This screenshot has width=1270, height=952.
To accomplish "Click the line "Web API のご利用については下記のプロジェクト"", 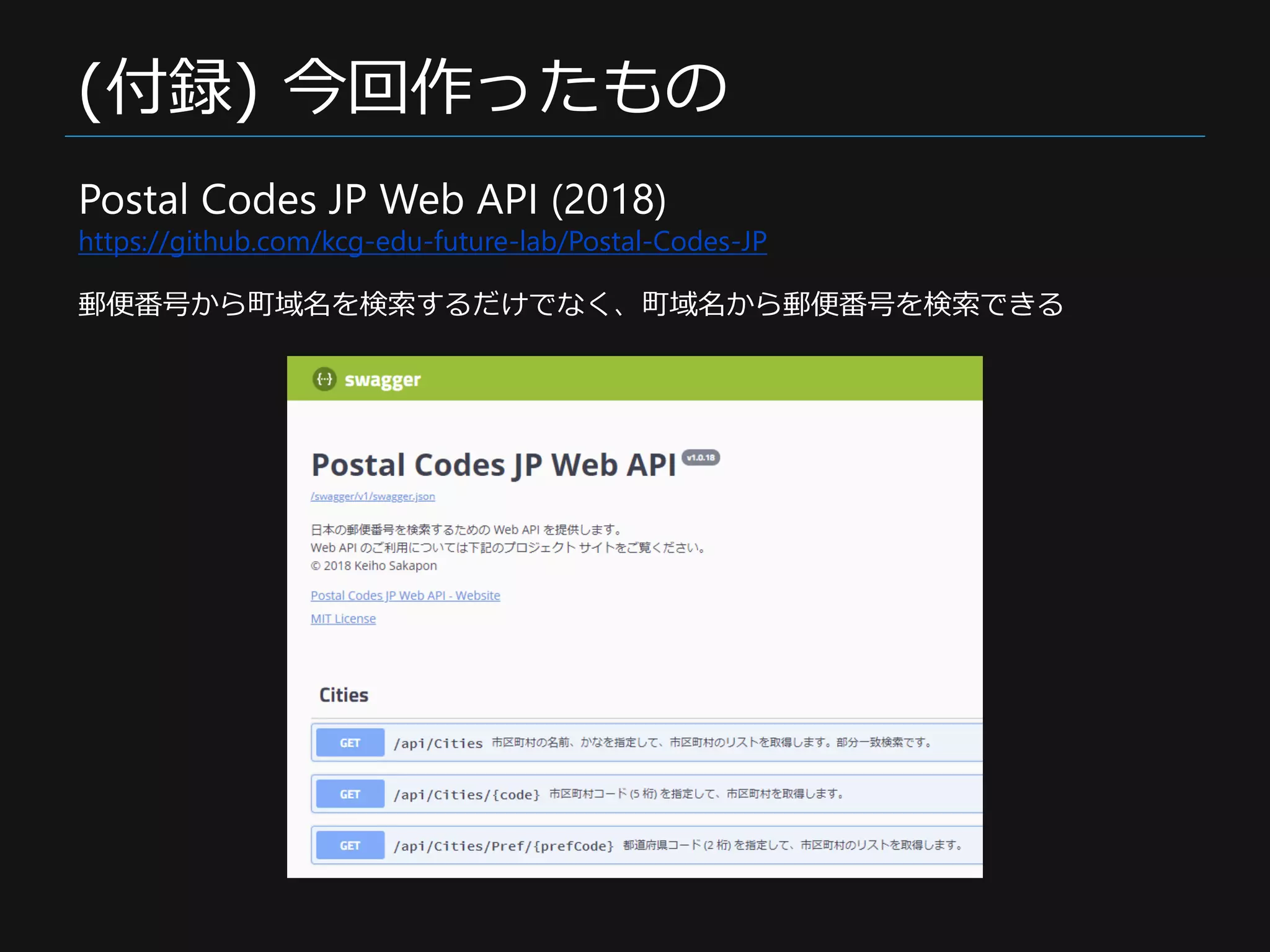I will tap(443, 548).
